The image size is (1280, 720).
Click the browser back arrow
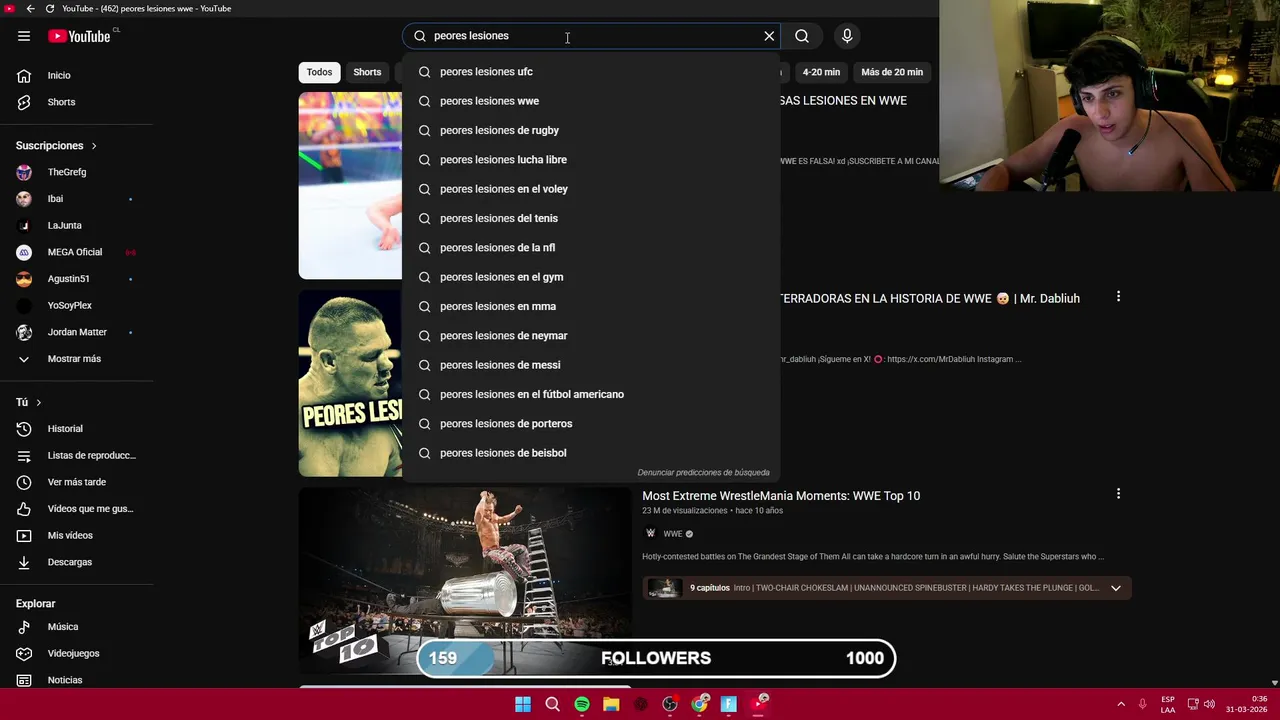click(x=30, y=8)
